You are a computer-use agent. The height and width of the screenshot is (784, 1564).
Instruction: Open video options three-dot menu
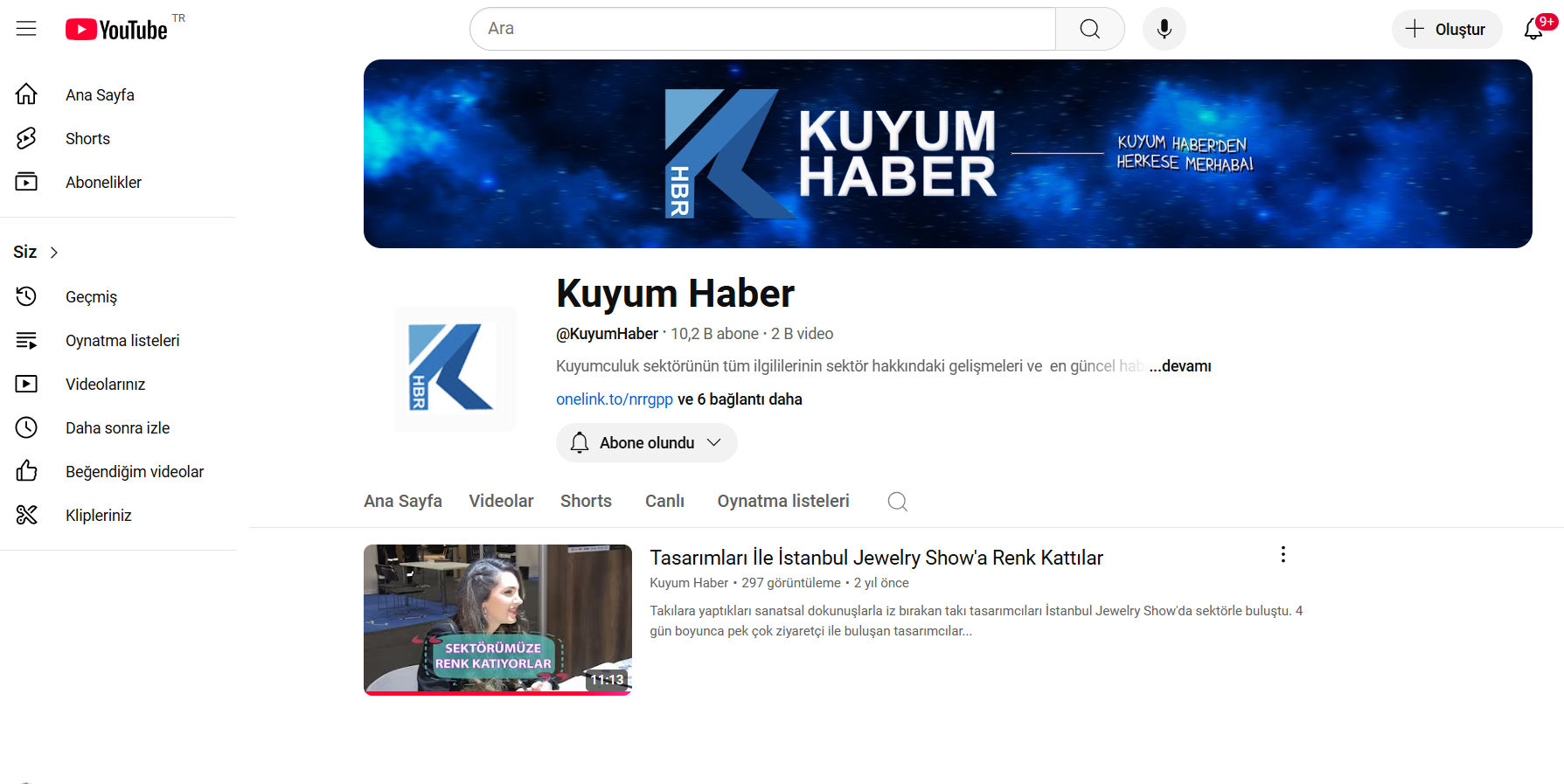point(1282,554)
